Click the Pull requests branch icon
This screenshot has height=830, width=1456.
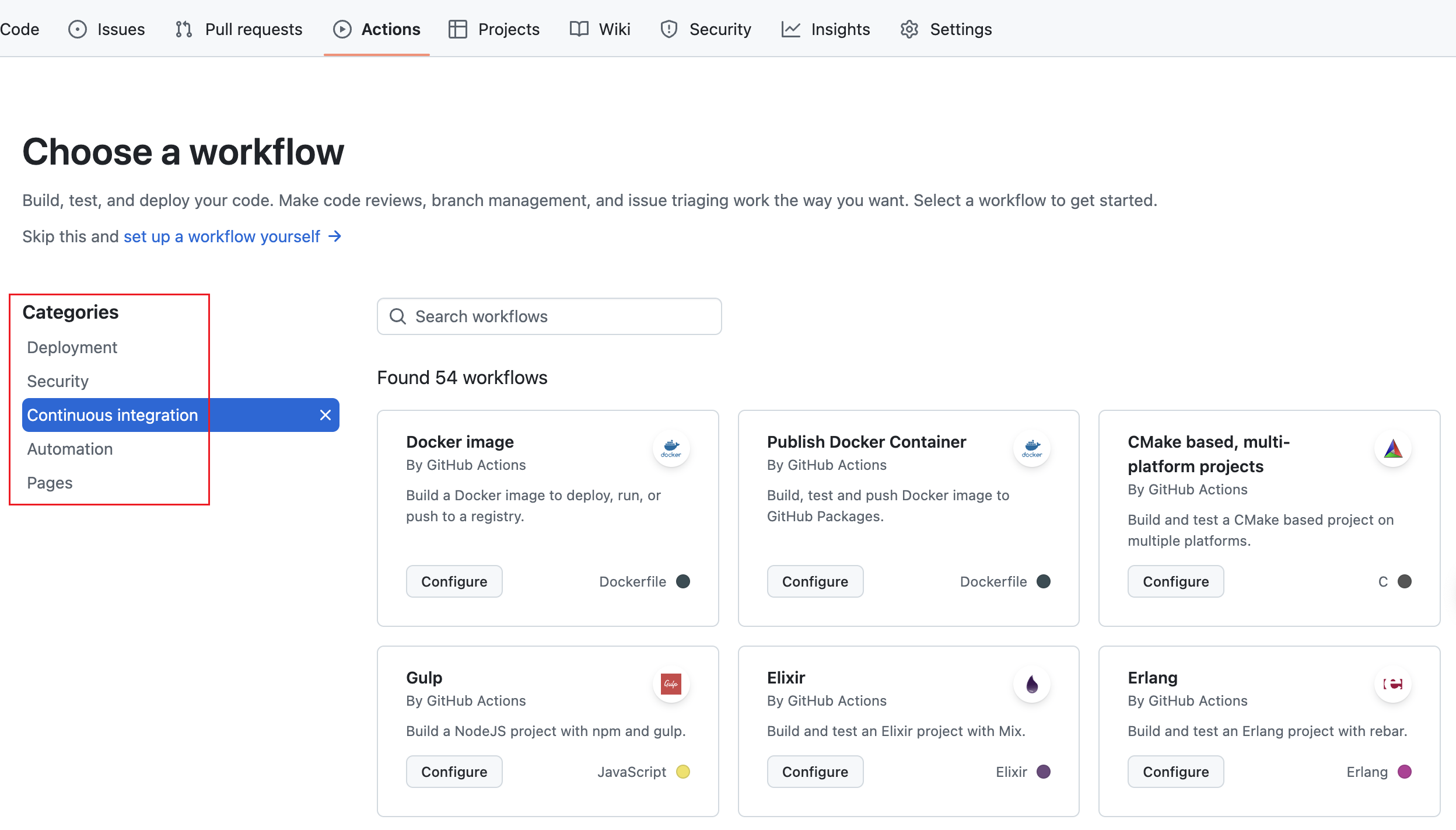click(183, 29)
